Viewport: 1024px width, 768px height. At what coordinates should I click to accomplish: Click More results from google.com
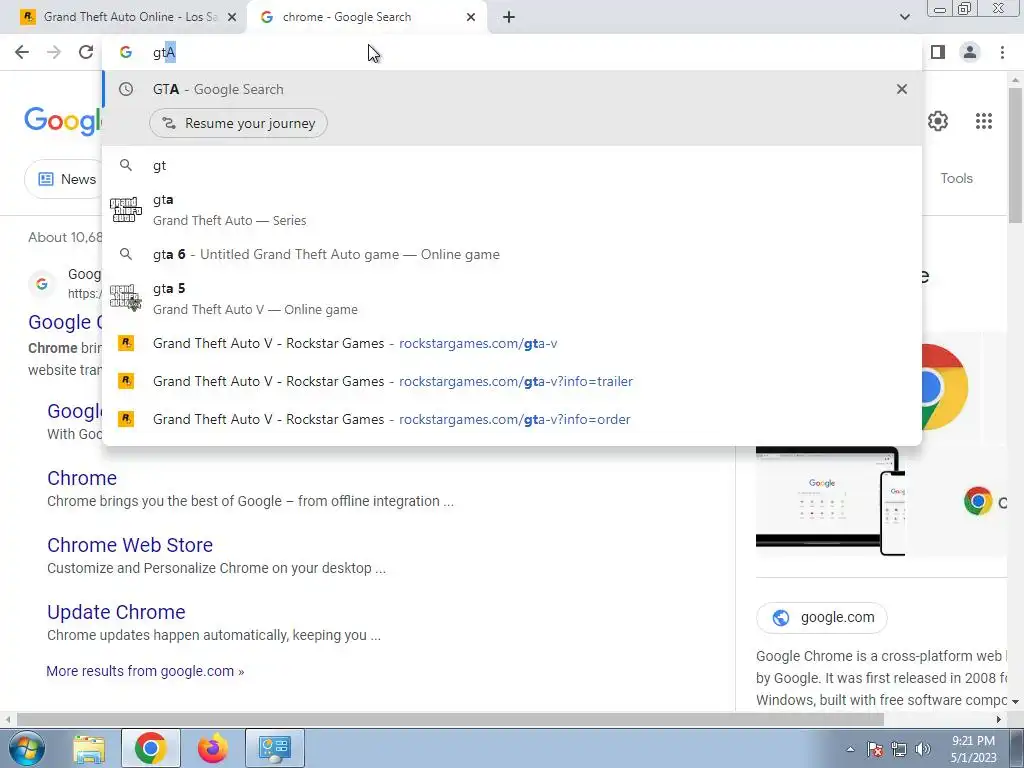click(x=145, y=671)
